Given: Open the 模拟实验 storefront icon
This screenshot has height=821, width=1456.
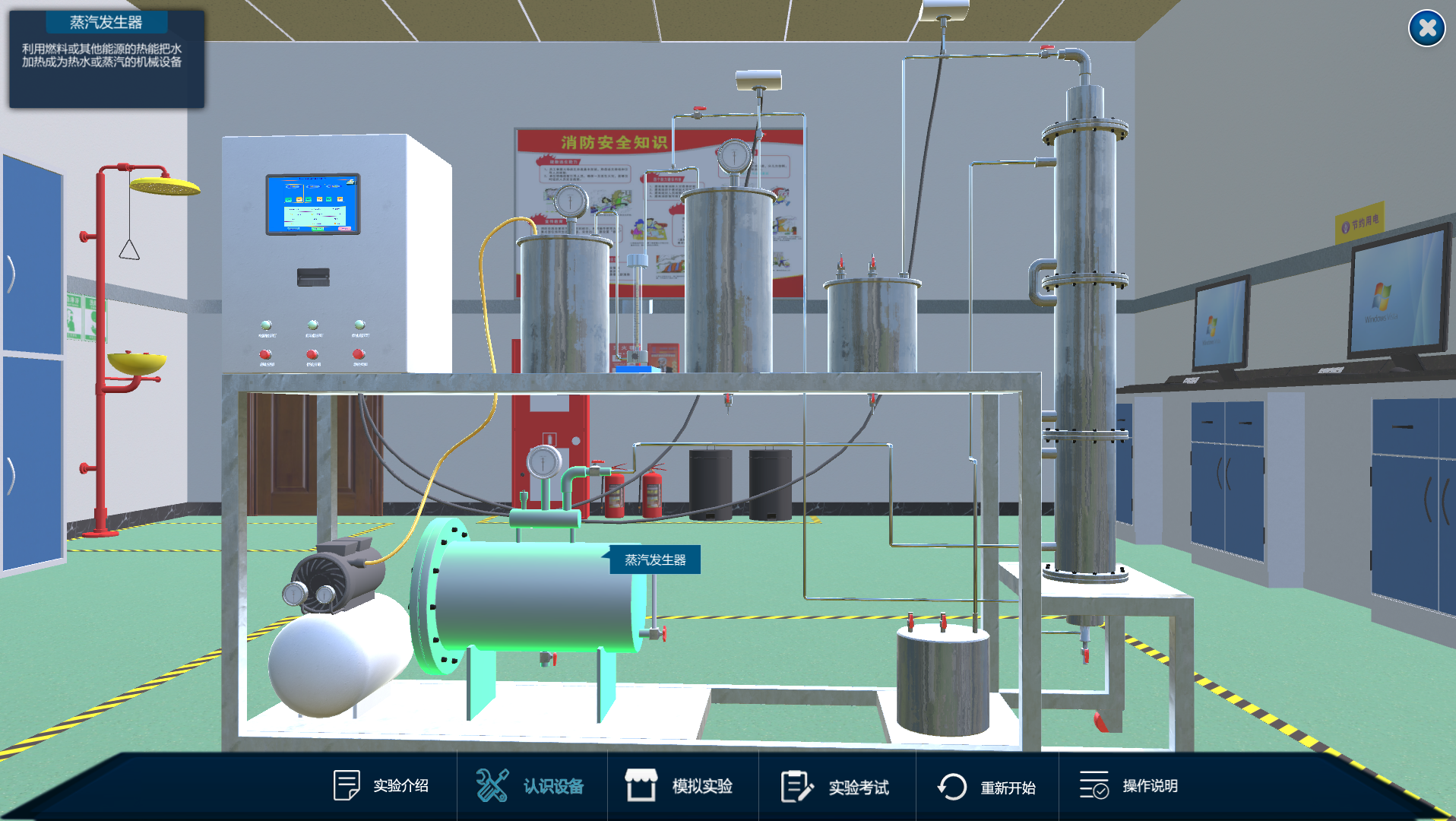Looking at the screenshot, I should click(641, 785).
